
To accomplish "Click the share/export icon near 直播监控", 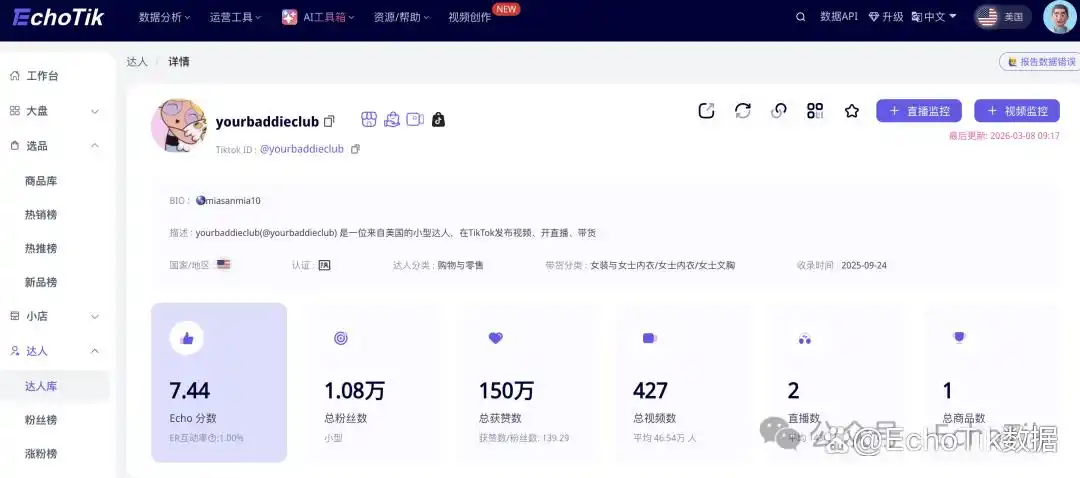I will click(706, 111).
